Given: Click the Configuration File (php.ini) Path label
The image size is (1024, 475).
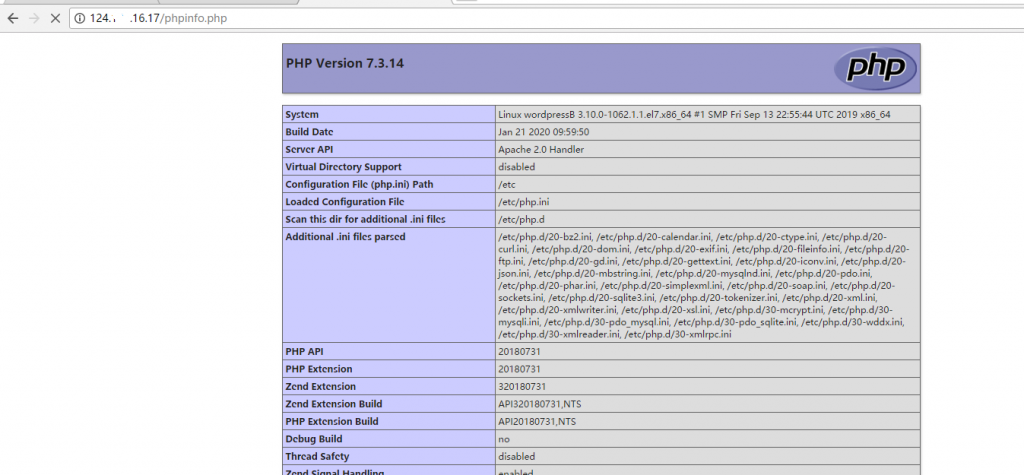Looking at the screenshot, I should click(x=359, y=184).
